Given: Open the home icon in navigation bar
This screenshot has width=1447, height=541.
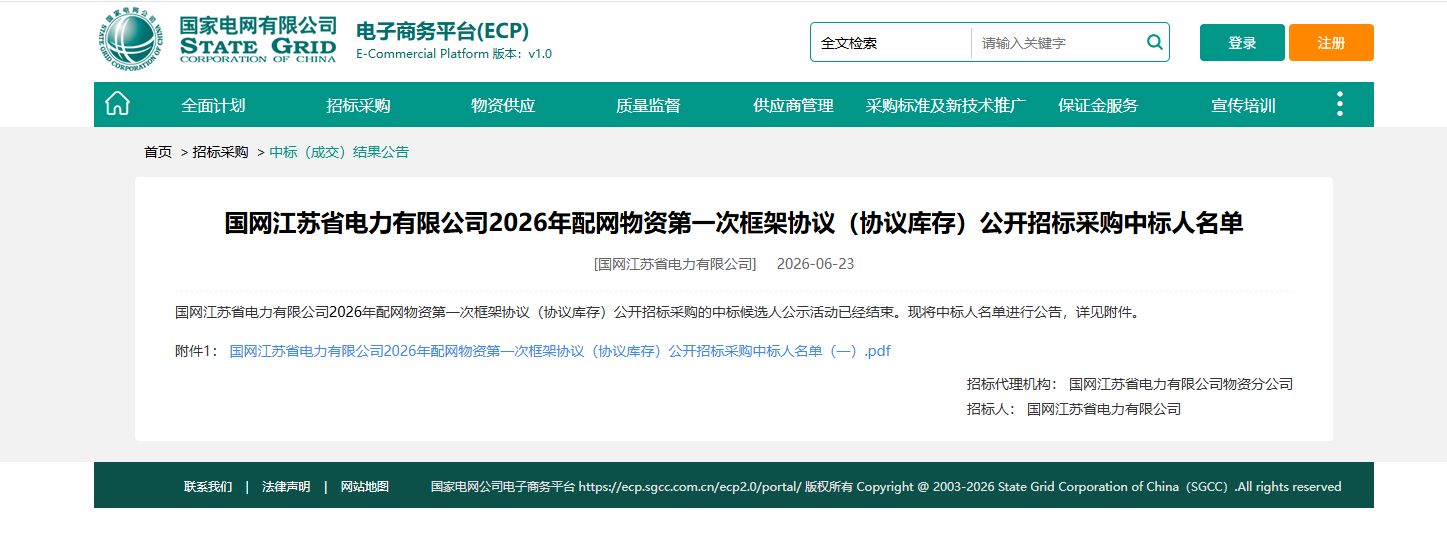Looking at the screenshot, I should 118,104.
